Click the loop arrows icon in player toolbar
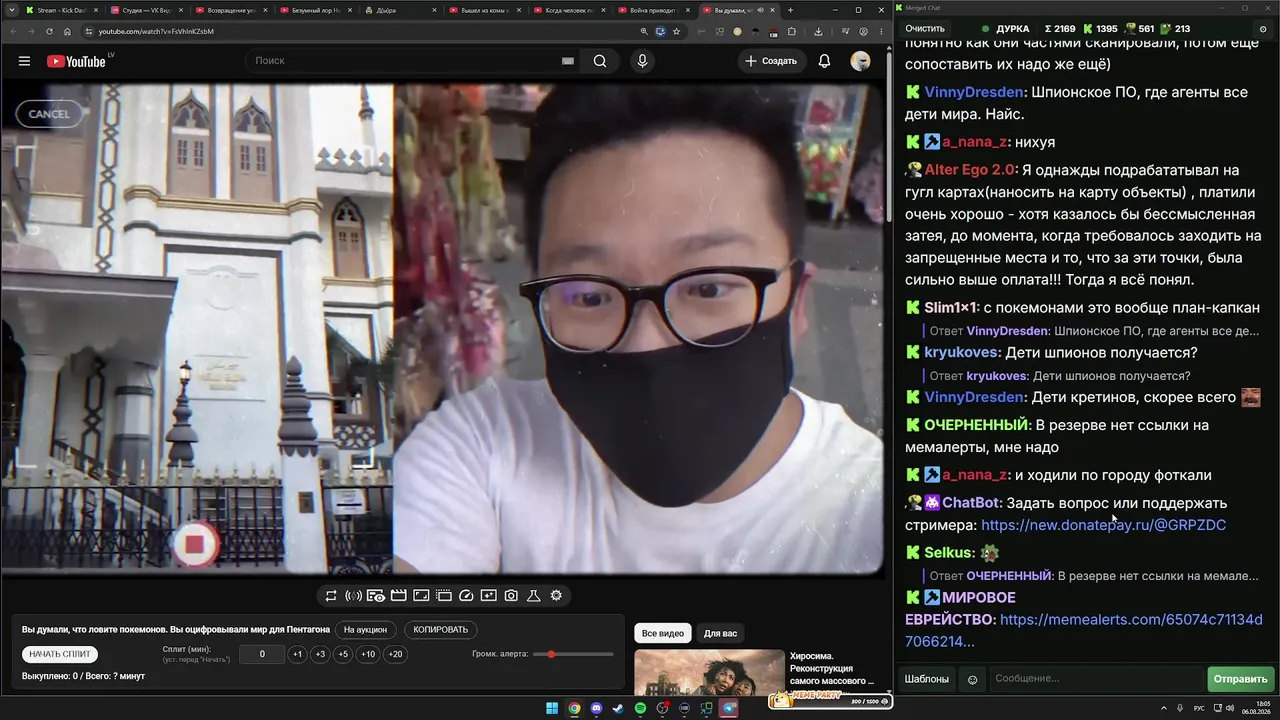 point(331,596)
